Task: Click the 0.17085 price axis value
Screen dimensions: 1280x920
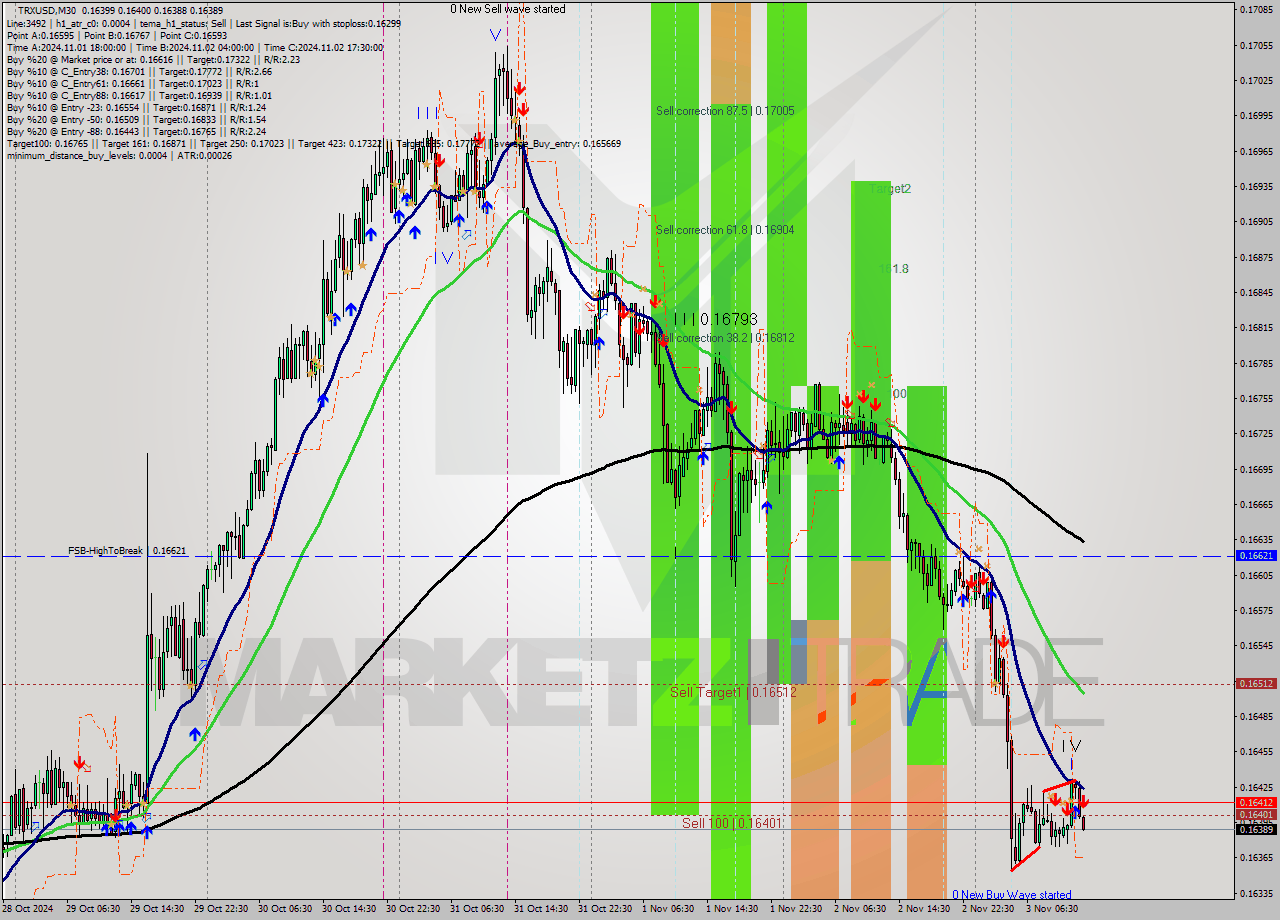Action: (1256, 9)
